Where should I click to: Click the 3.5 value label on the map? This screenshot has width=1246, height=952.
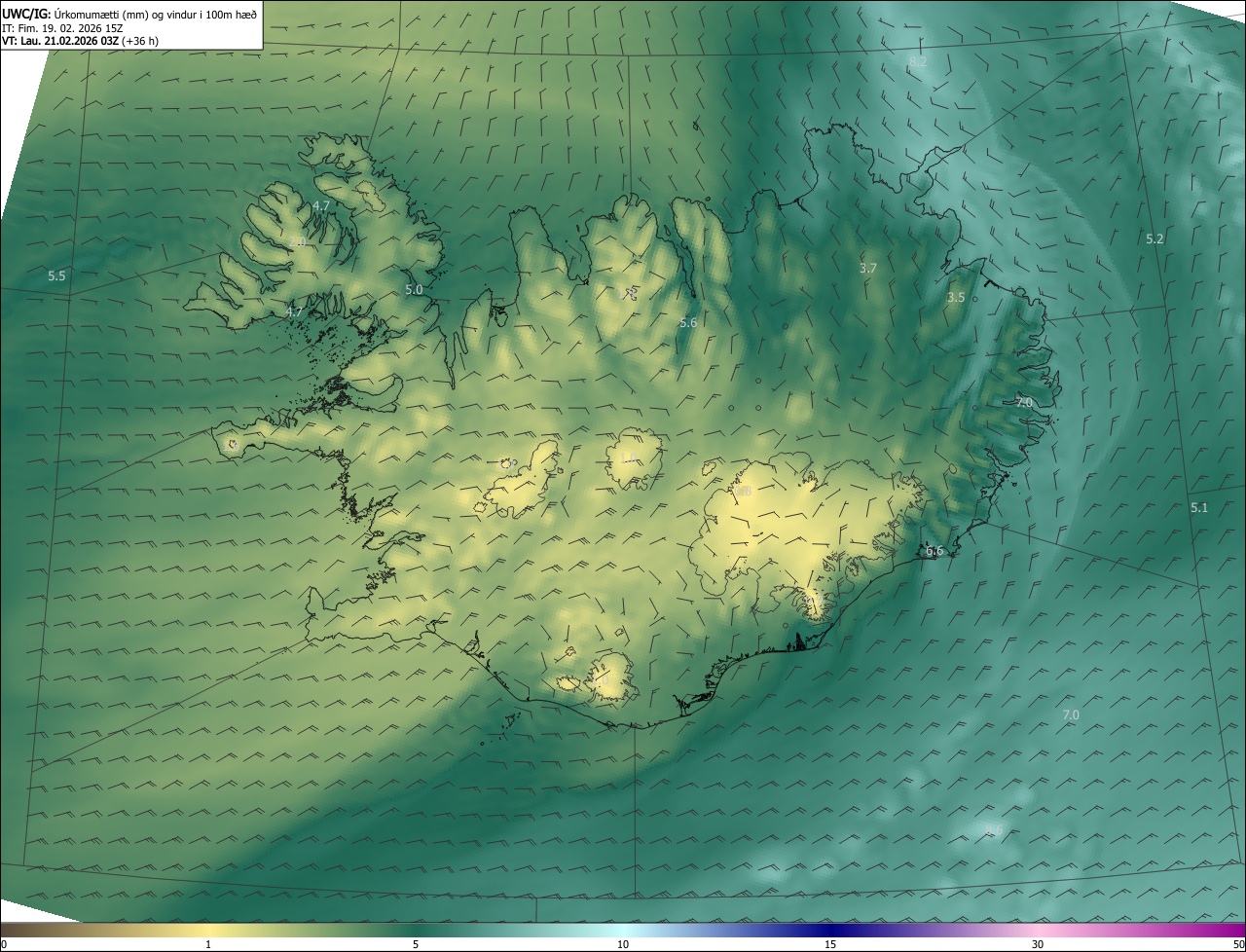[956, 298]
